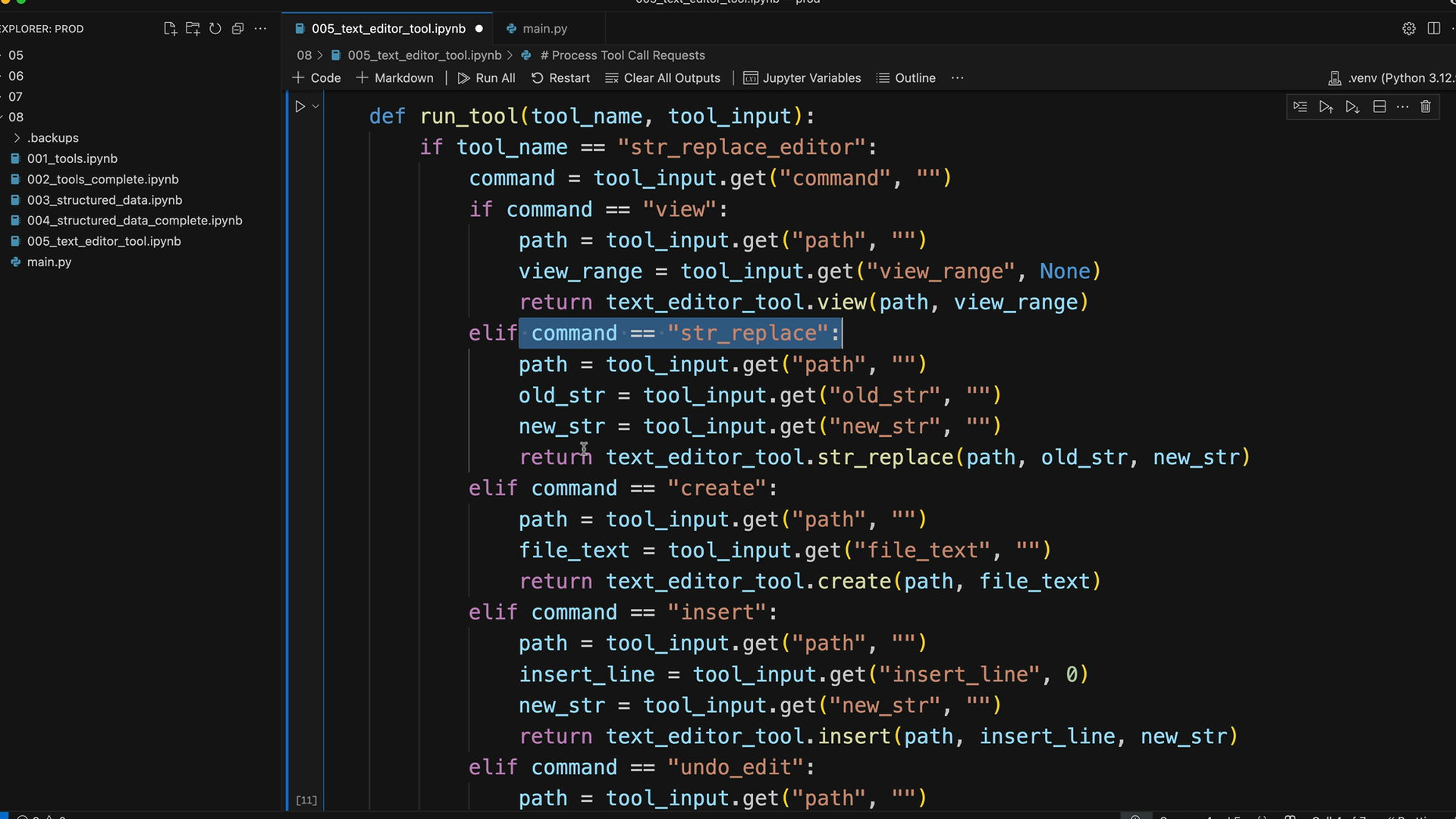The image size is (1456, 819).
Task: Add a new Markdown cell
Action: (x=394, y=78)
